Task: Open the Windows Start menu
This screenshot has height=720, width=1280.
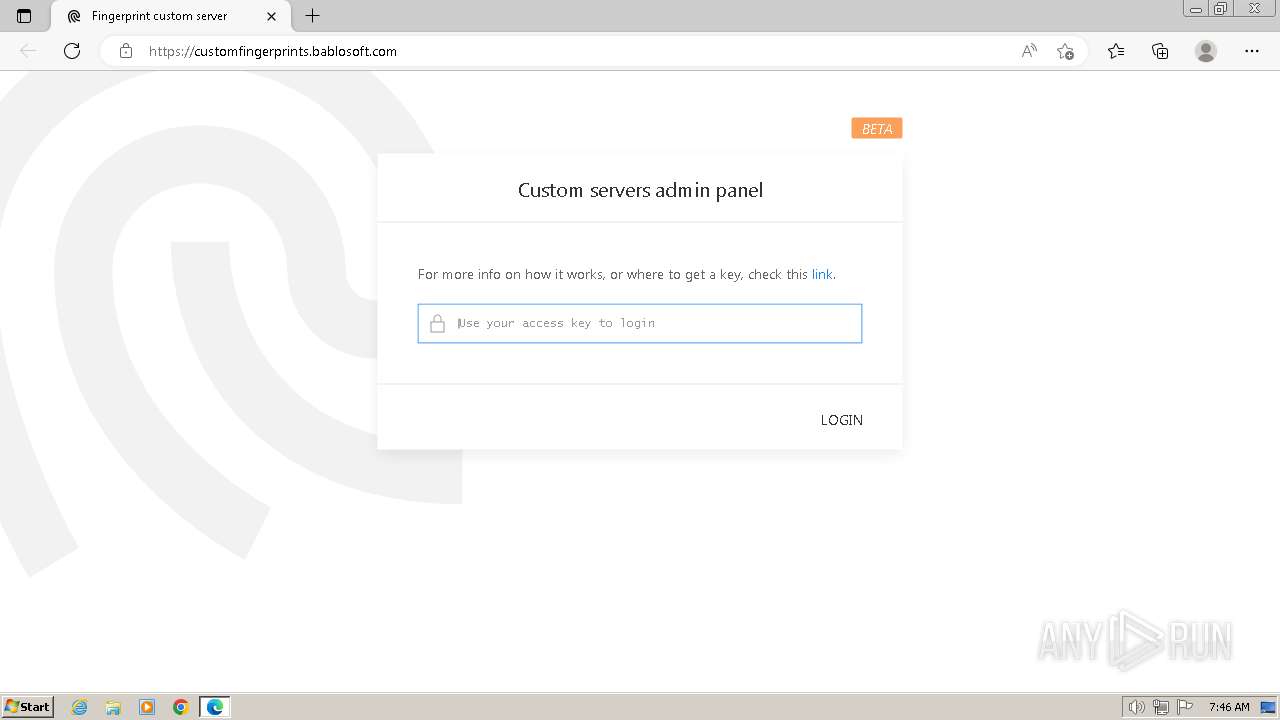Action: point(28,707)
